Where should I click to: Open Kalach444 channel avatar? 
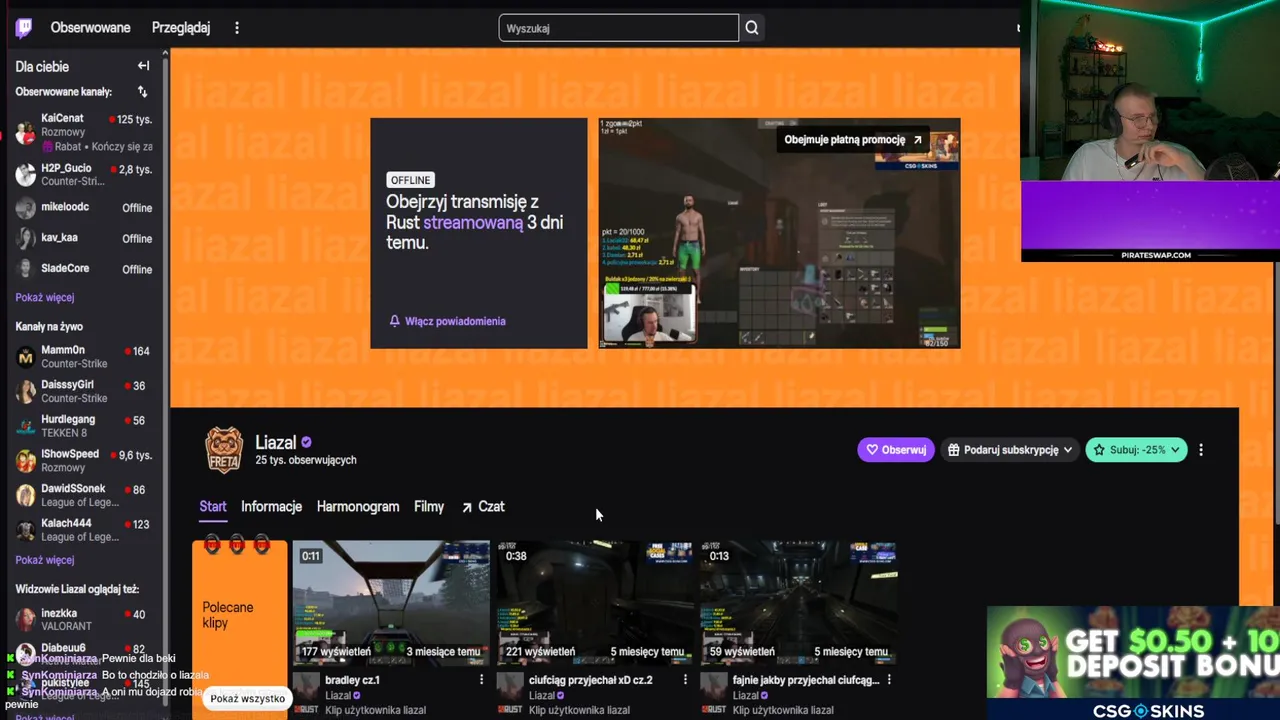26,529
